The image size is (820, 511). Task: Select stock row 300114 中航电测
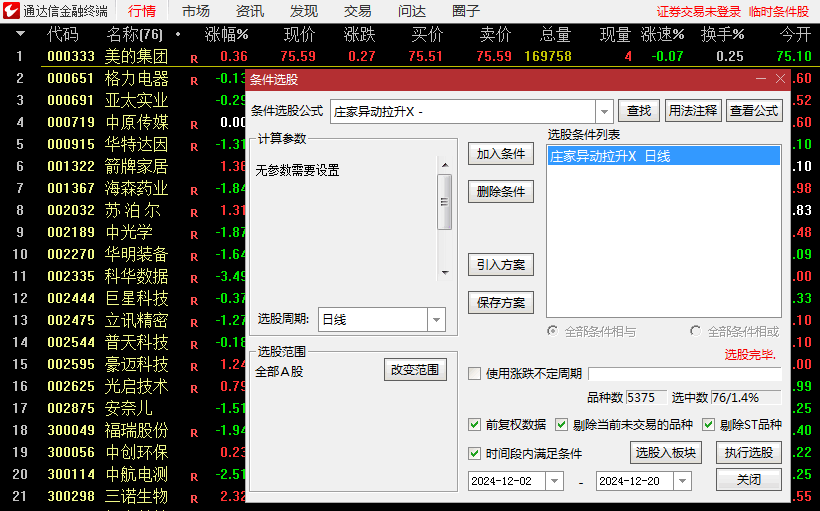(x=123, y=473)
